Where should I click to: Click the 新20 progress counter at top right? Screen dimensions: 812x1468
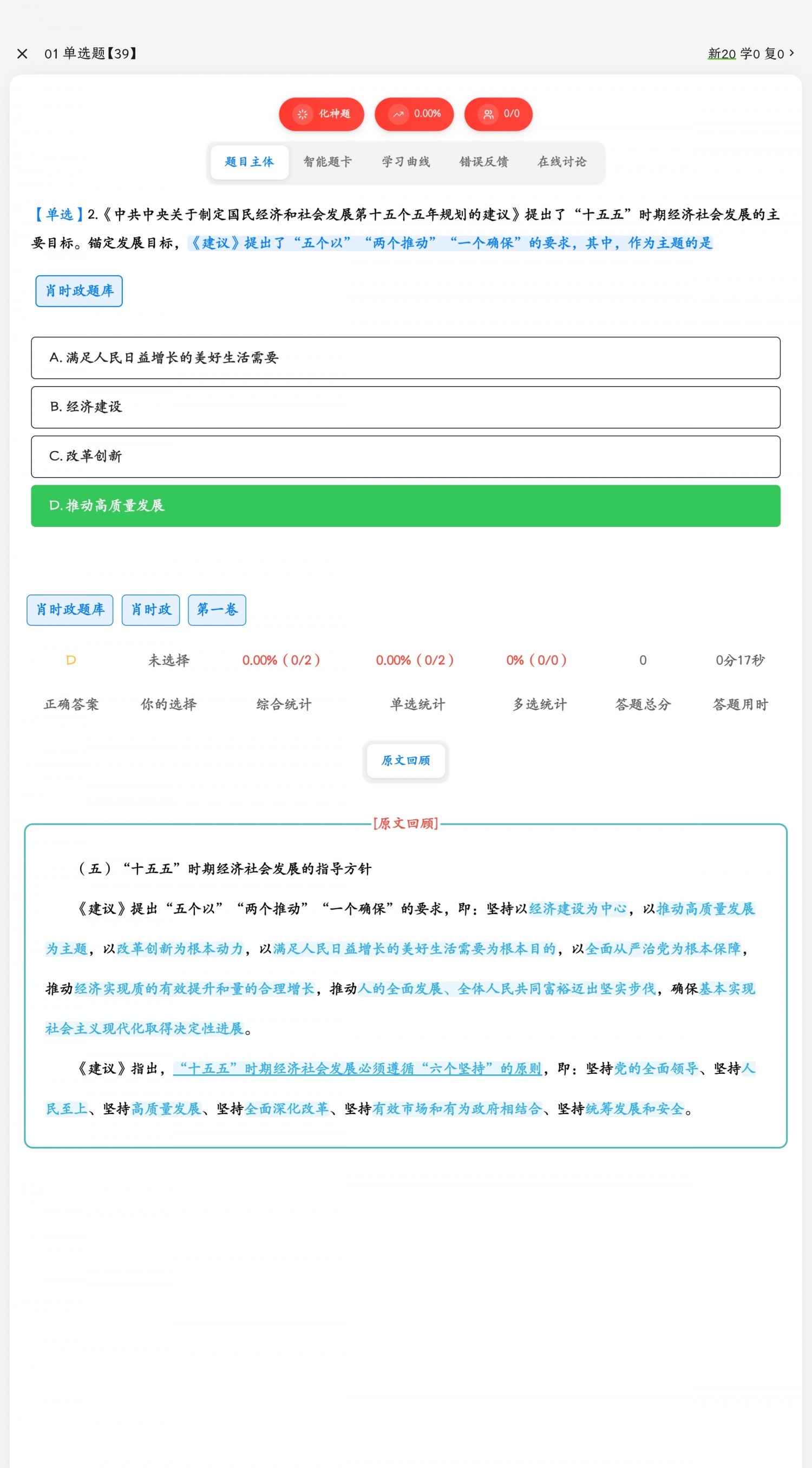coord(722,54)
